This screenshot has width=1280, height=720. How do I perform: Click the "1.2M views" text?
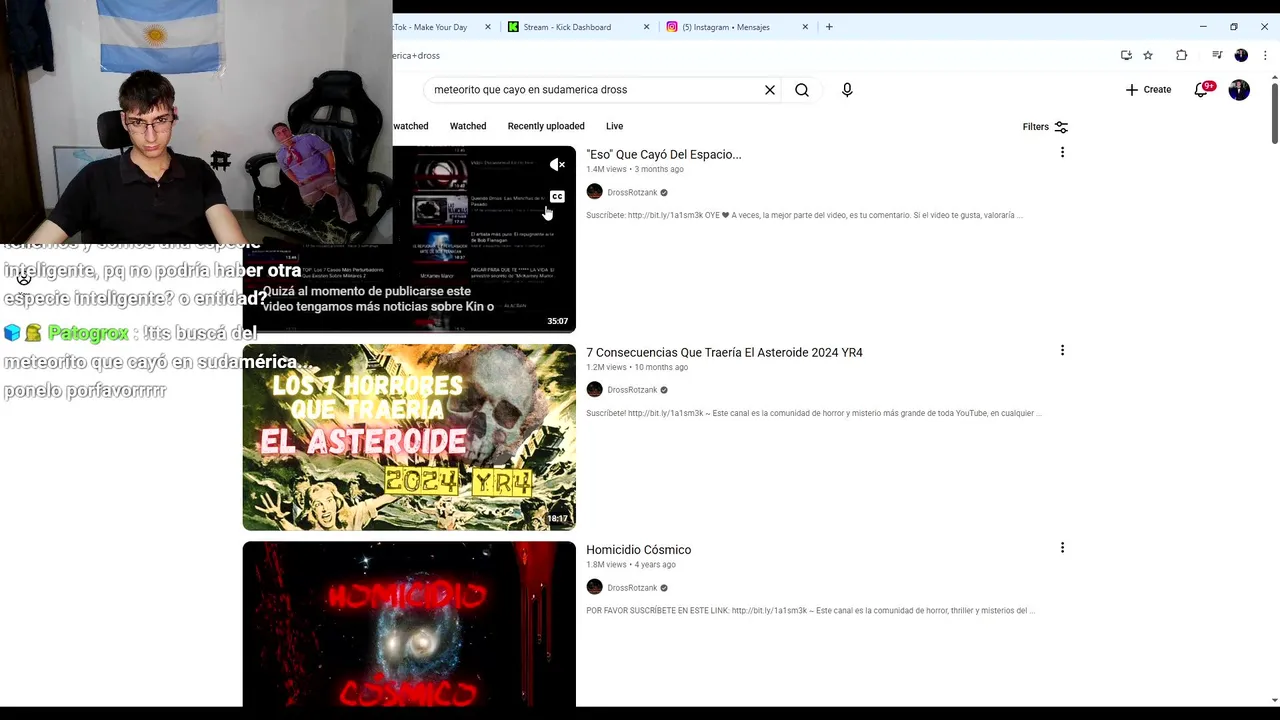pos(607,367)
